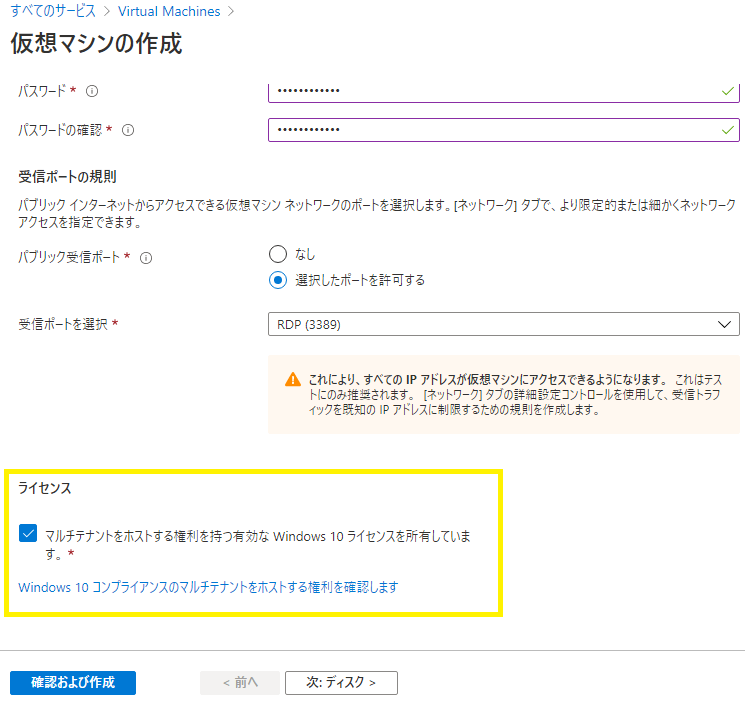745x709 pixels.
Task: Show info tooltip for パスワード
Action: tap(92, 91)
